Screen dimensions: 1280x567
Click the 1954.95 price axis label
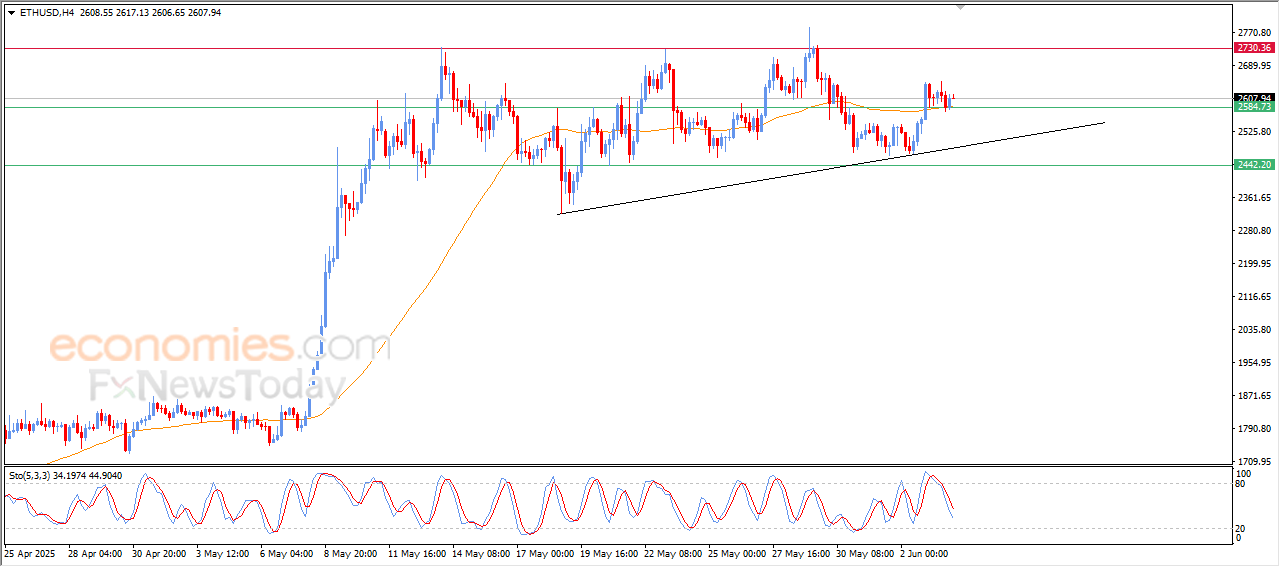(x=1253, y=363)
